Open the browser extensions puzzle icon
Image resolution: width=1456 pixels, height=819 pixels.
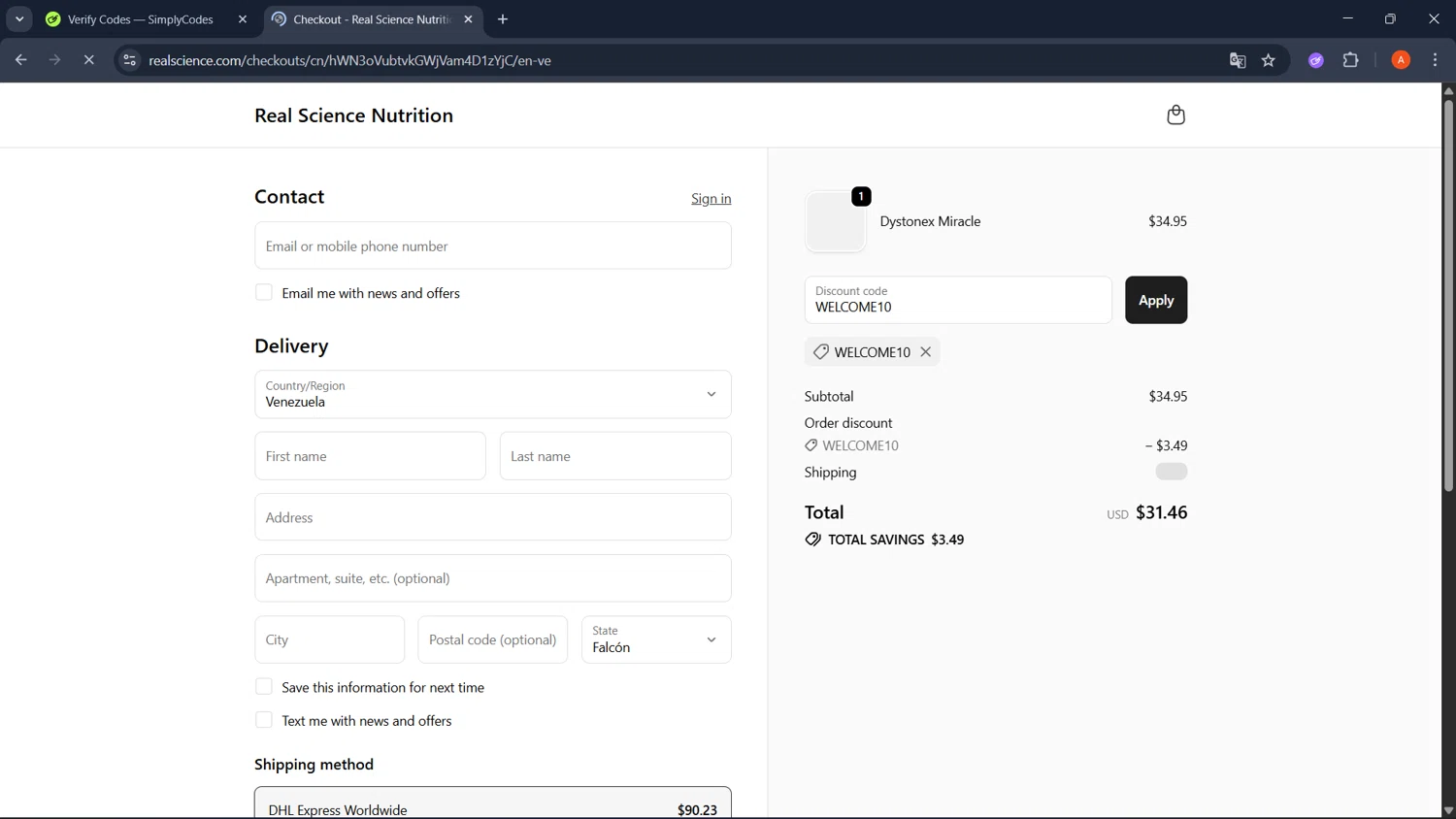[1351, 60]
